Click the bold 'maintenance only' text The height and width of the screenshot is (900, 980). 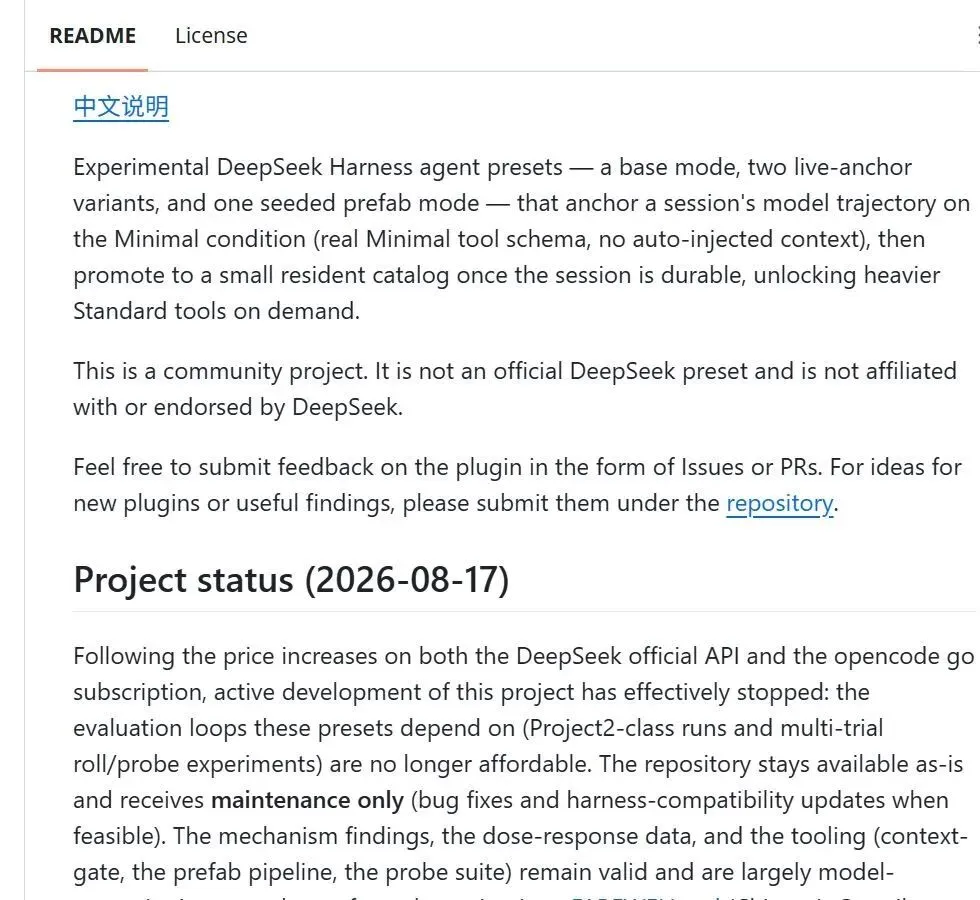point(308,800)
